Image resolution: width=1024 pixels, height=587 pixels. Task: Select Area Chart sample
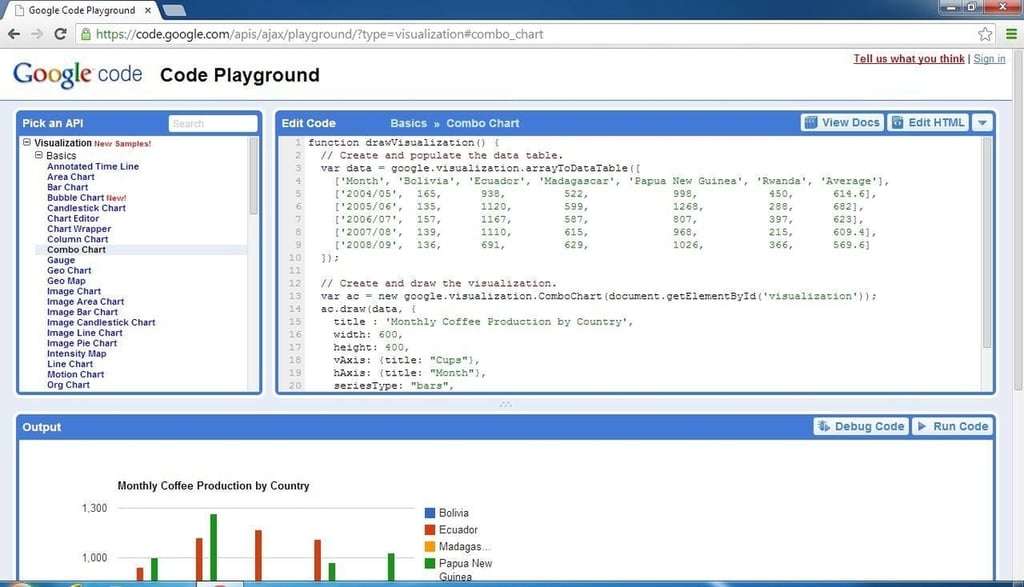[x=71, y=177]
